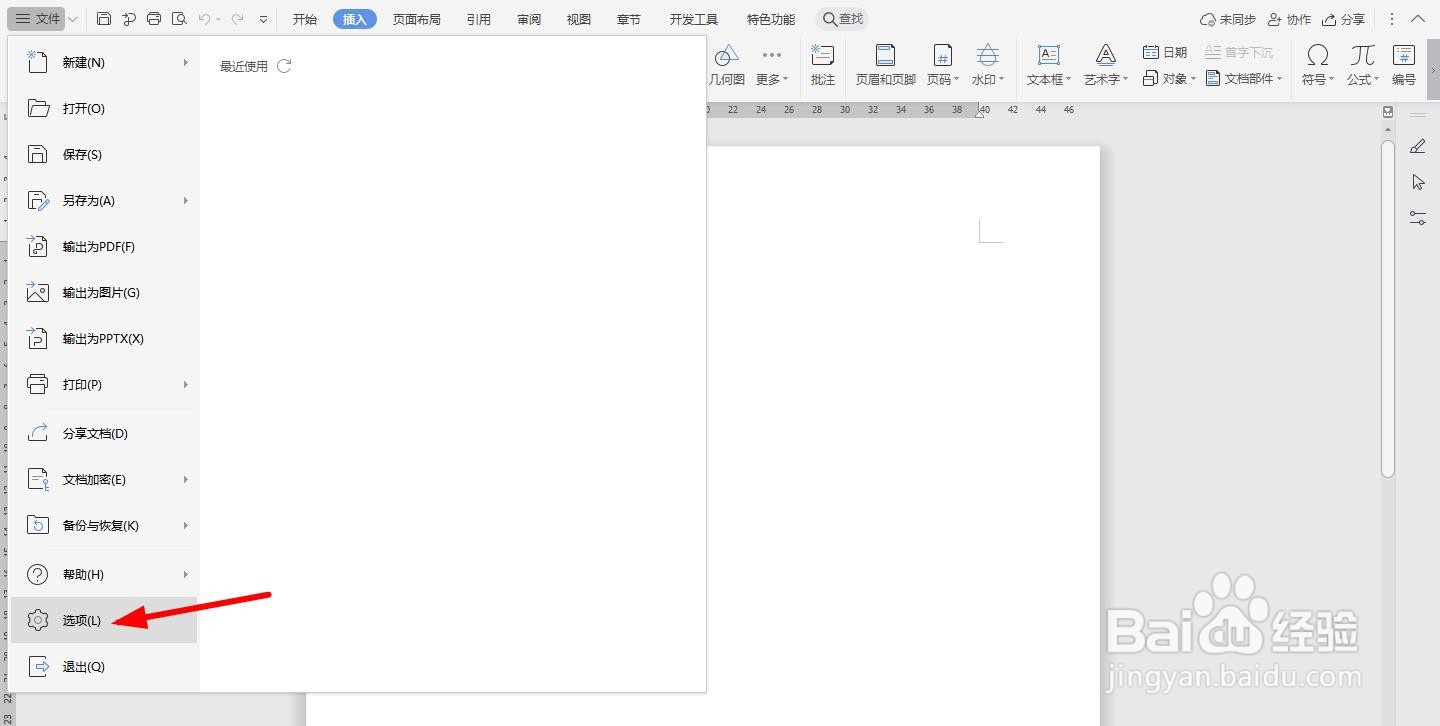Select 分享文档(D) menu item
This screenshot has width=1440, height=726.
point(104,433)
